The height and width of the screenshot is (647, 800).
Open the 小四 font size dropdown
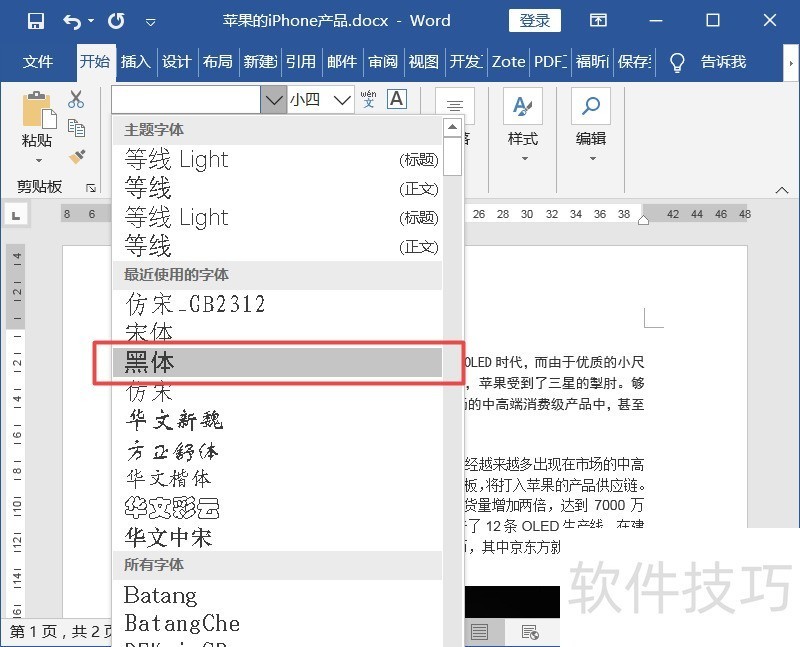click(x=342, y=99)
